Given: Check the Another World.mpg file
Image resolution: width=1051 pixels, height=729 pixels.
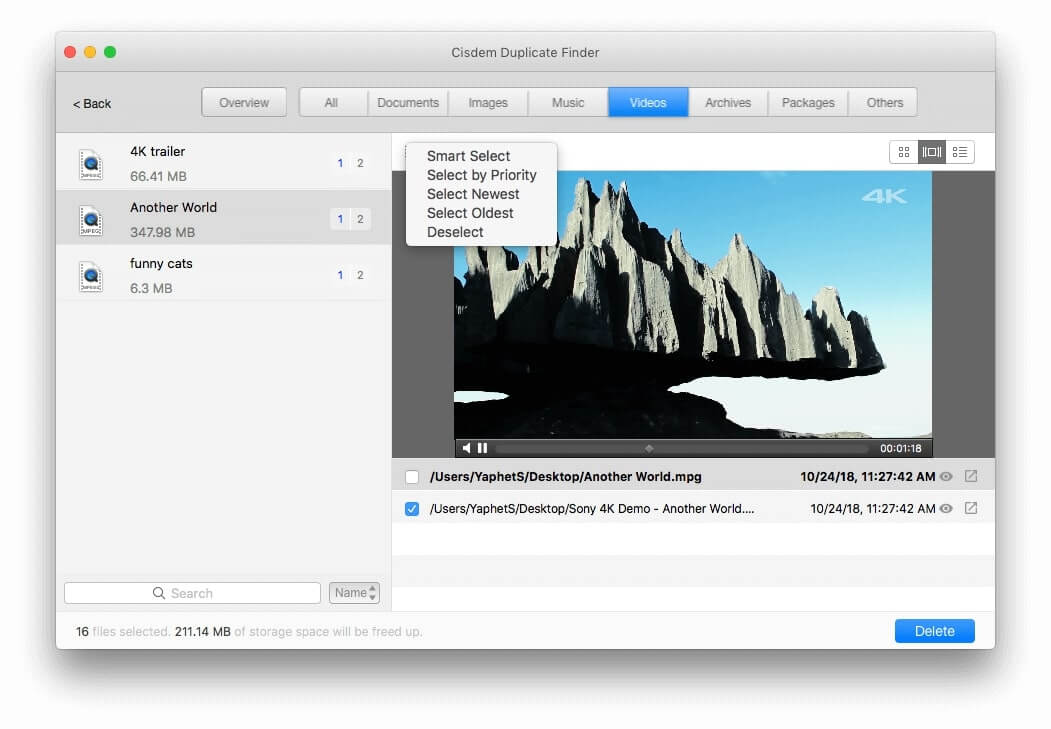Looking at the screenshot, I should pyautogui.click(x=412, y=477).
